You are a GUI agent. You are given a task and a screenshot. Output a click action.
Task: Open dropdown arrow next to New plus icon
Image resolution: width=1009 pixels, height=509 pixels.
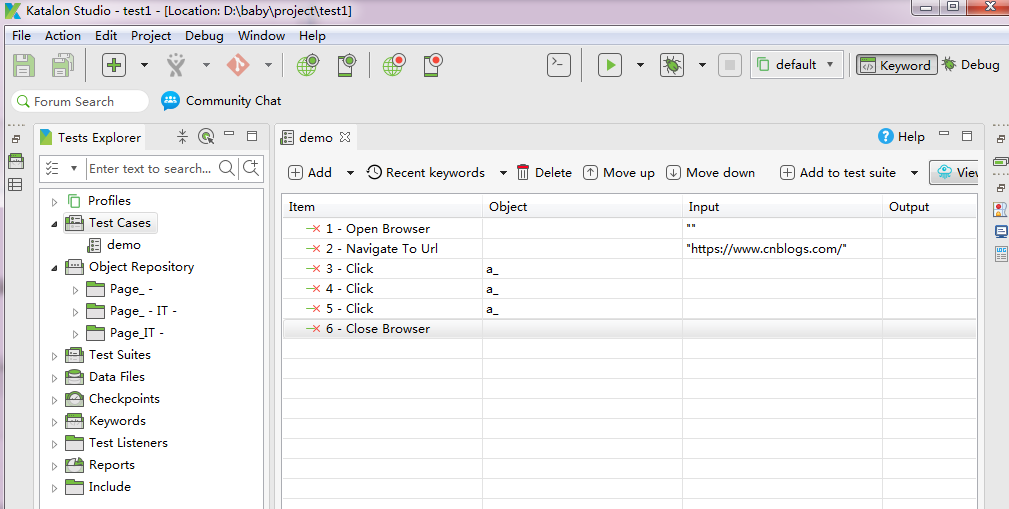point(144,65)
